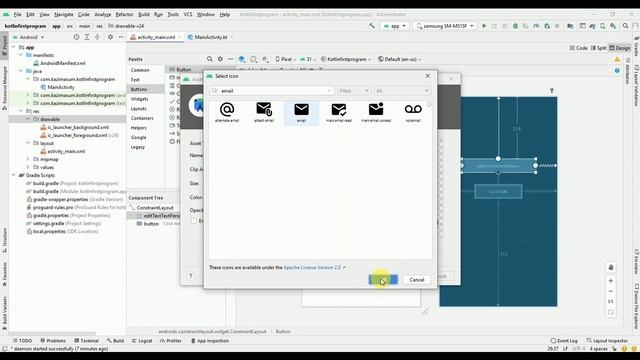640x360 pixels.
Task: Click the yellow warning triangle icon
Action: click(617, 60)
